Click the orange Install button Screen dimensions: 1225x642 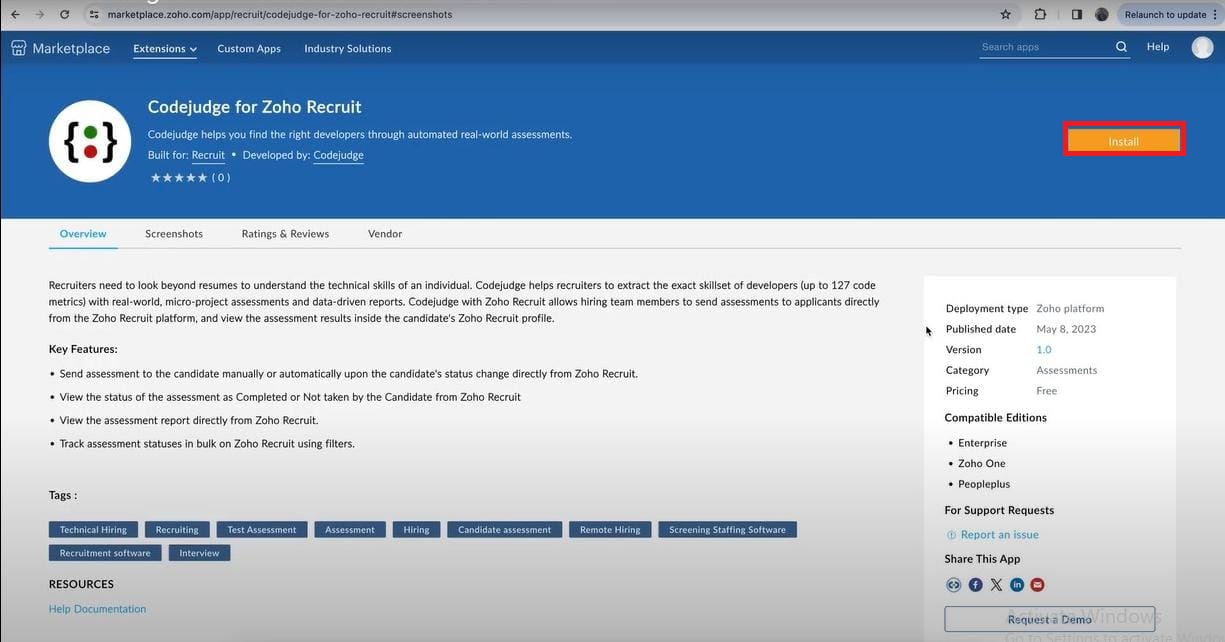point(1123,141)
